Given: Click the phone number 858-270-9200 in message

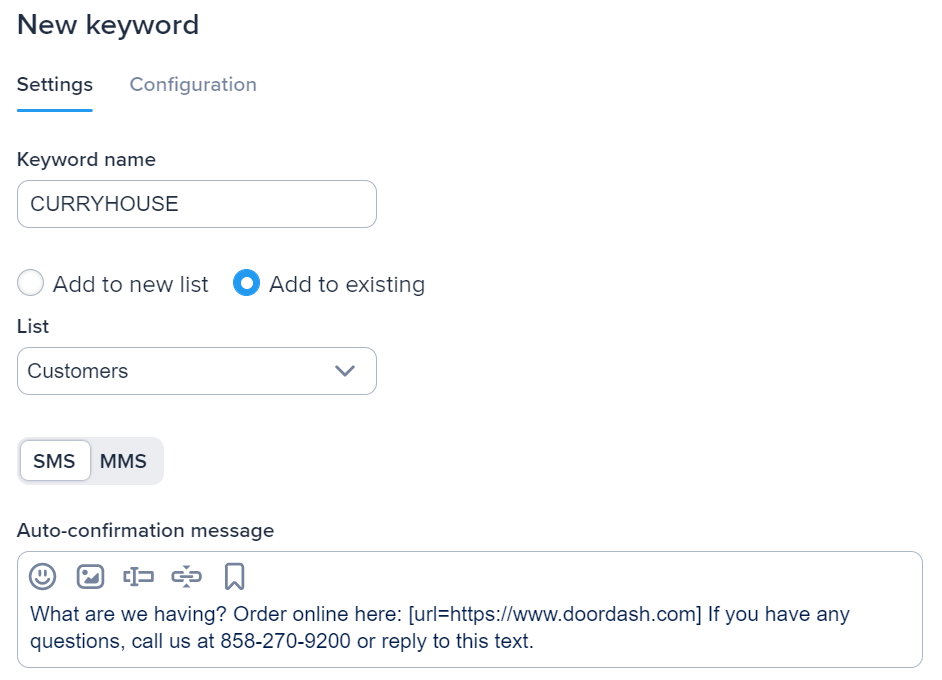Looking at the screenshot, I should [286, 641].
